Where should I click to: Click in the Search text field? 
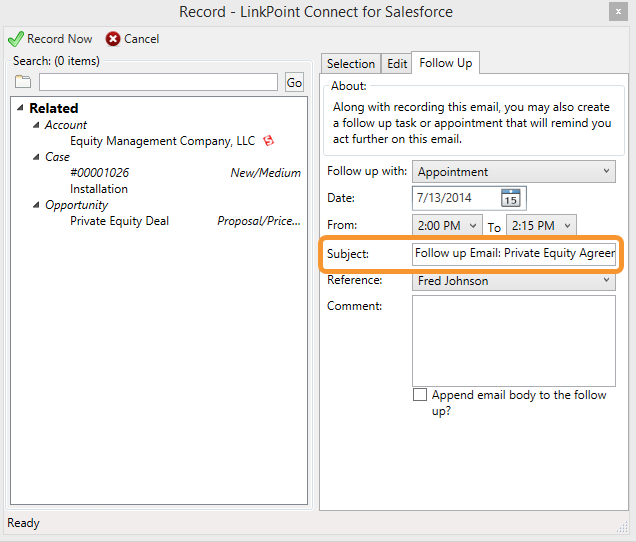click(158, 82)
